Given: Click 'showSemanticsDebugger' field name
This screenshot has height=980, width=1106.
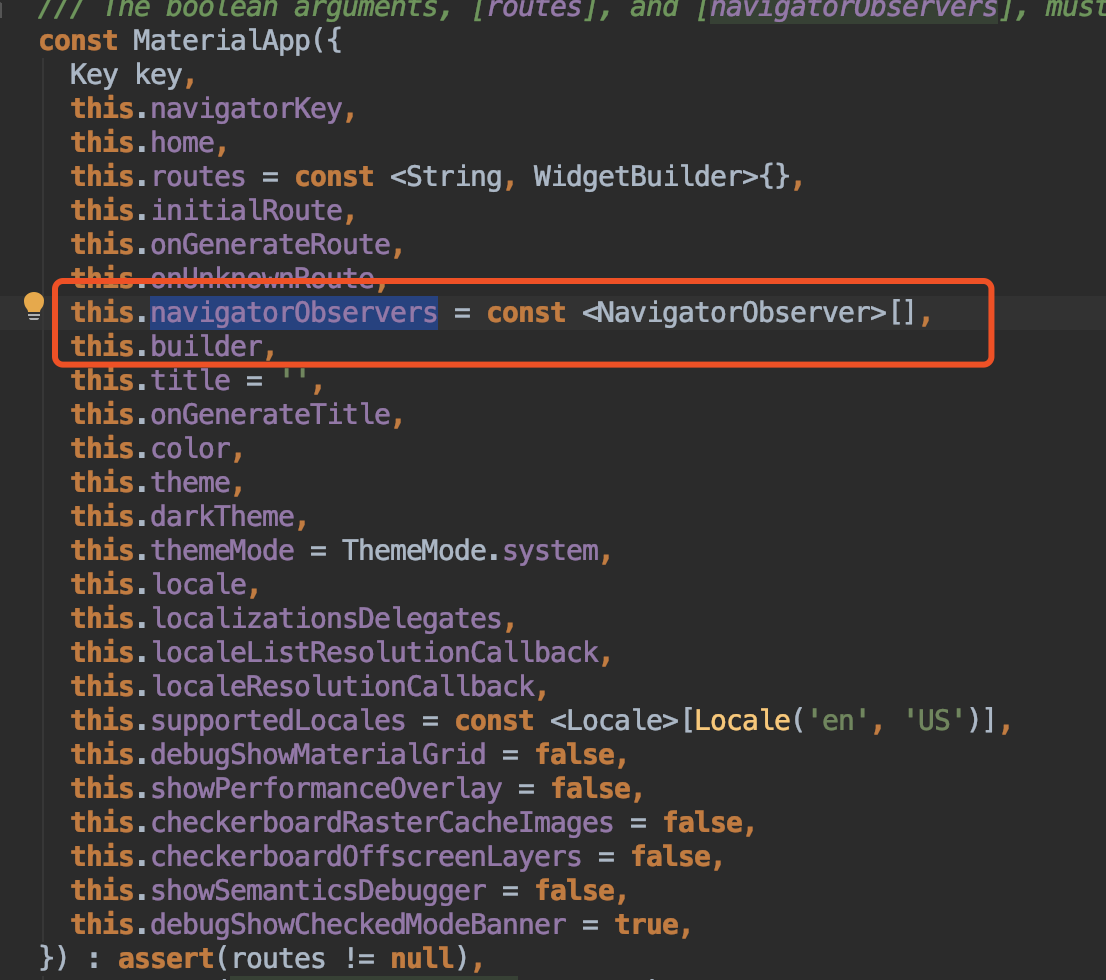Looking at the screenshot, I should [318, 890].
